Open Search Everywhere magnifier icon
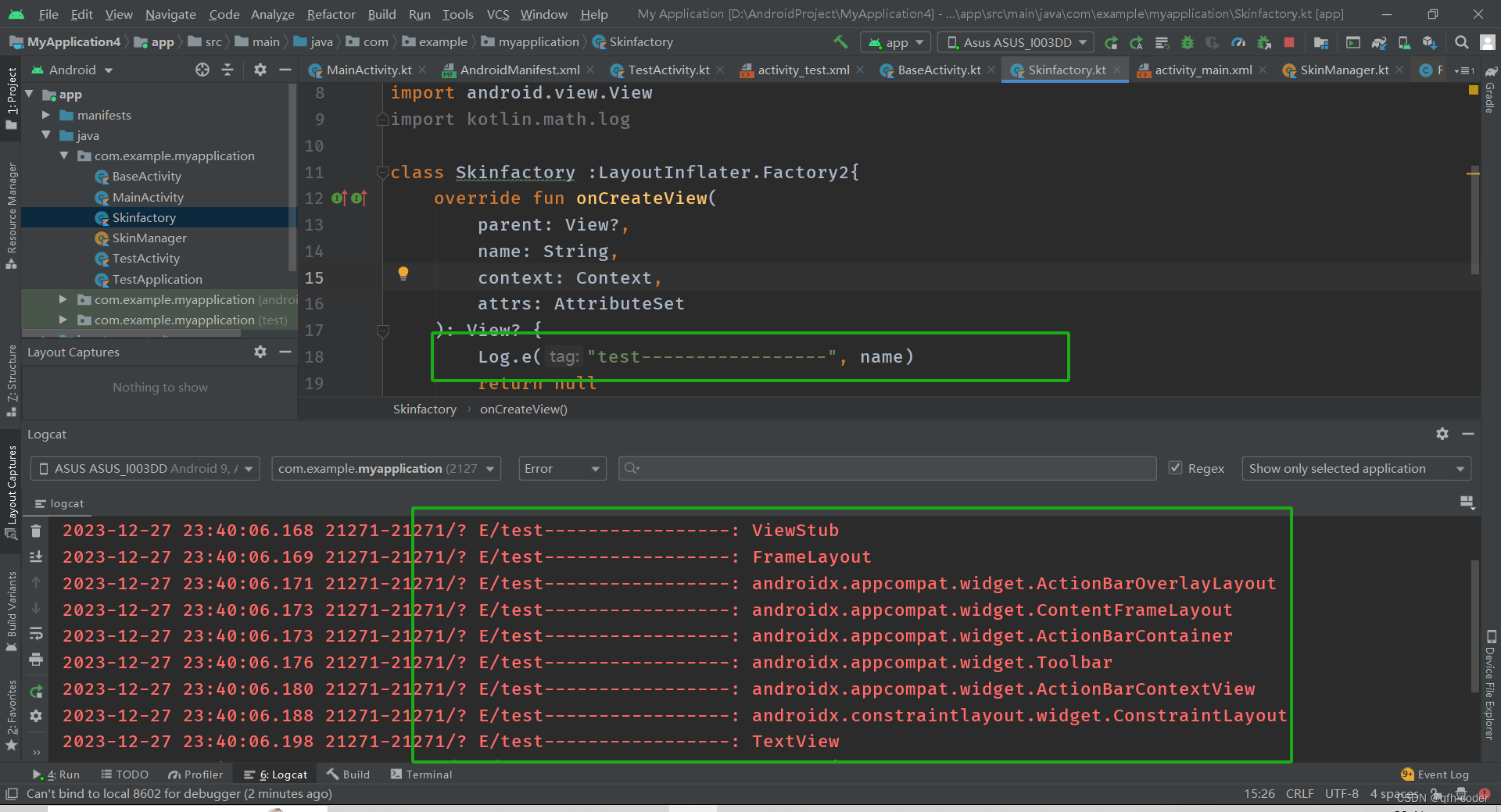The width and height of the screenshot is (1501, 812). point(1461,42)
